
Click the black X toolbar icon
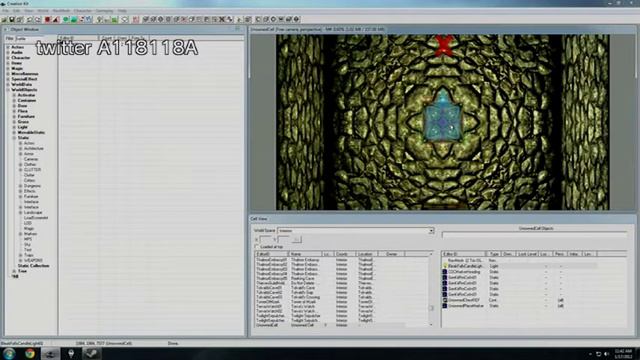(222, 19)
